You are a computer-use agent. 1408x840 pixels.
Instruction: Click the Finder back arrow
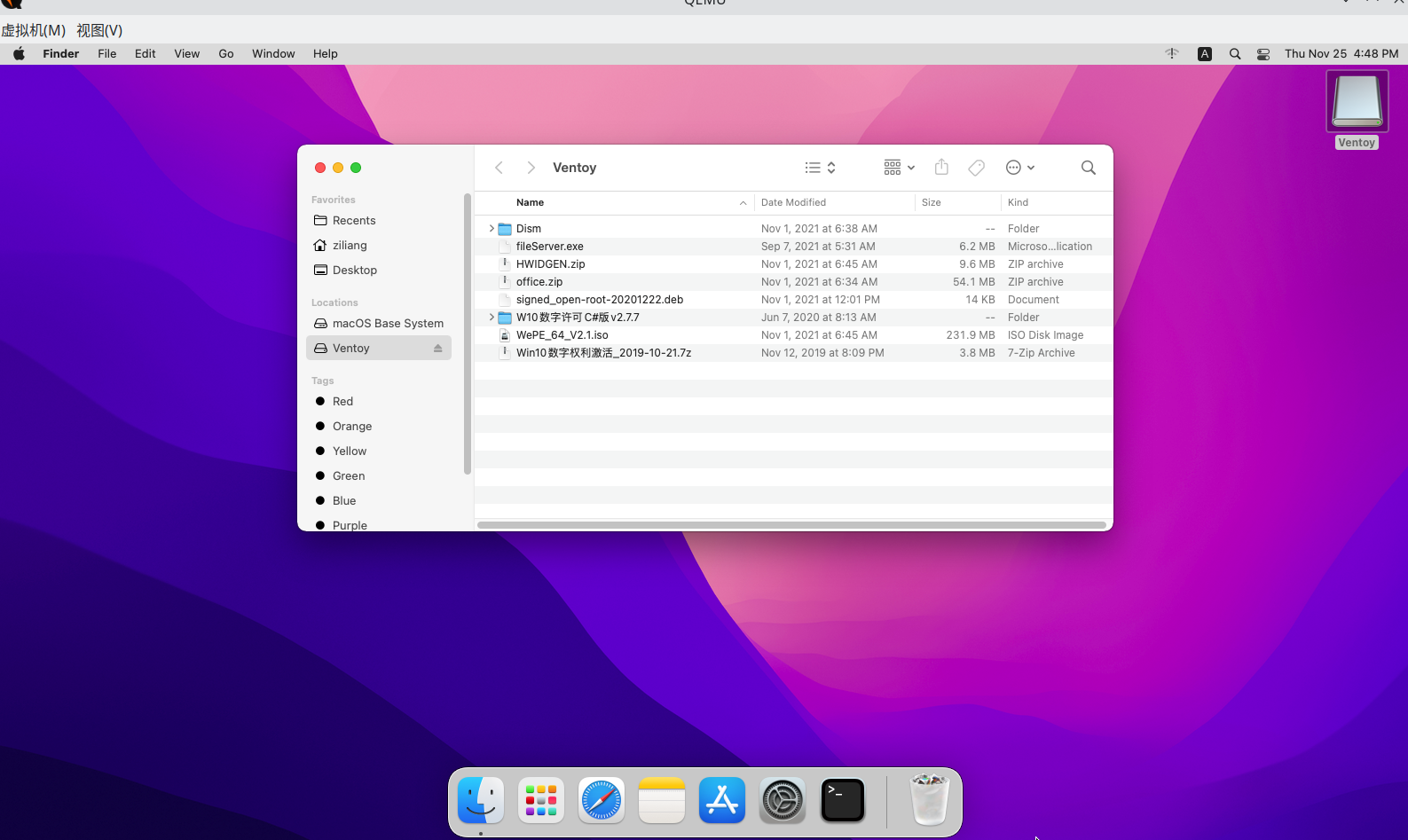coord(499,168)
